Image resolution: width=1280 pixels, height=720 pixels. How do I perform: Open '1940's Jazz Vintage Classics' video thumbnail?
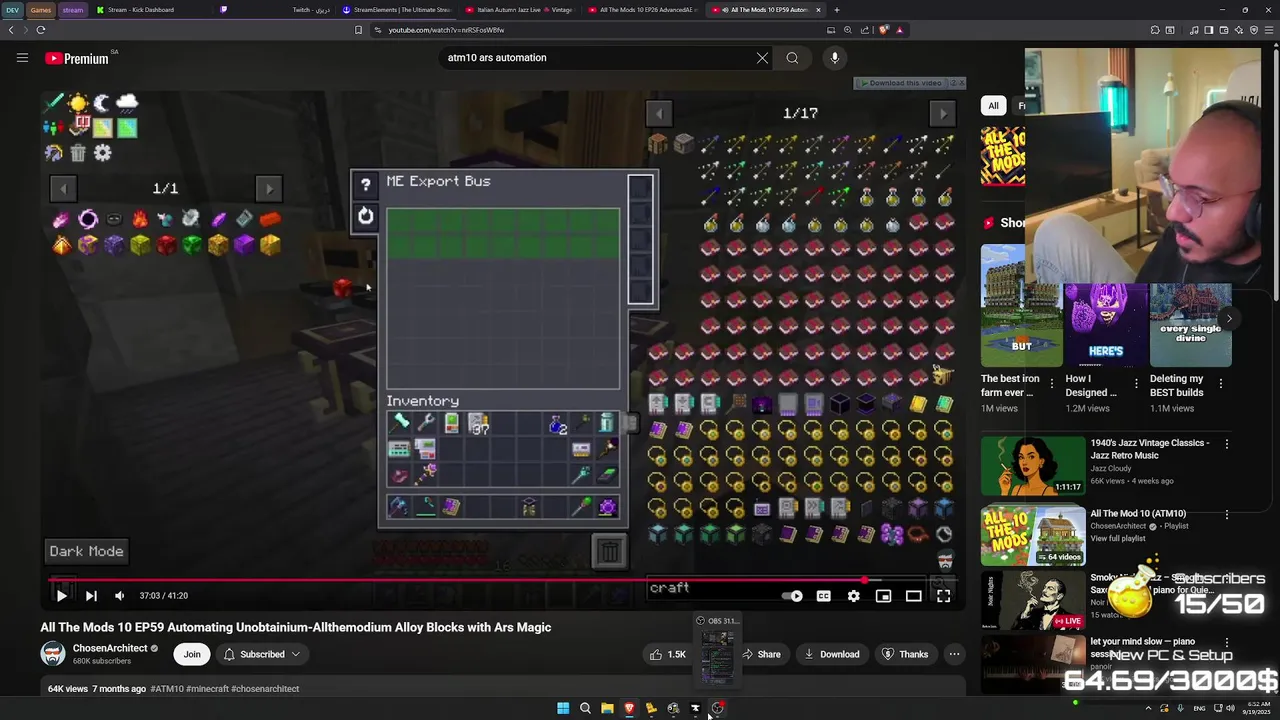[x=1033, y=465]
